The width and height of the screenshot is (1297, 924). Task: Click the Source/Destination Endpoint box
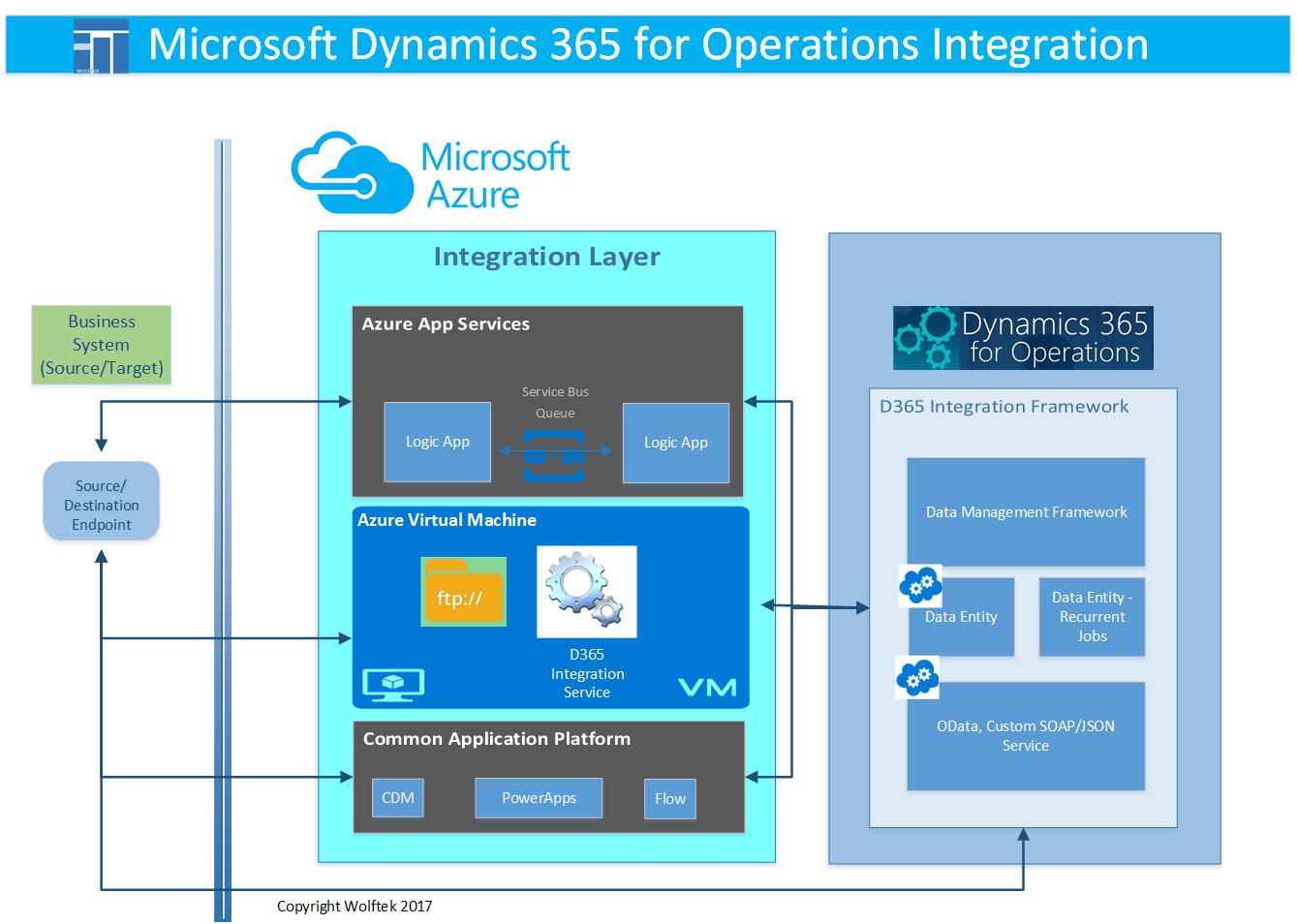tap(102, 501)
